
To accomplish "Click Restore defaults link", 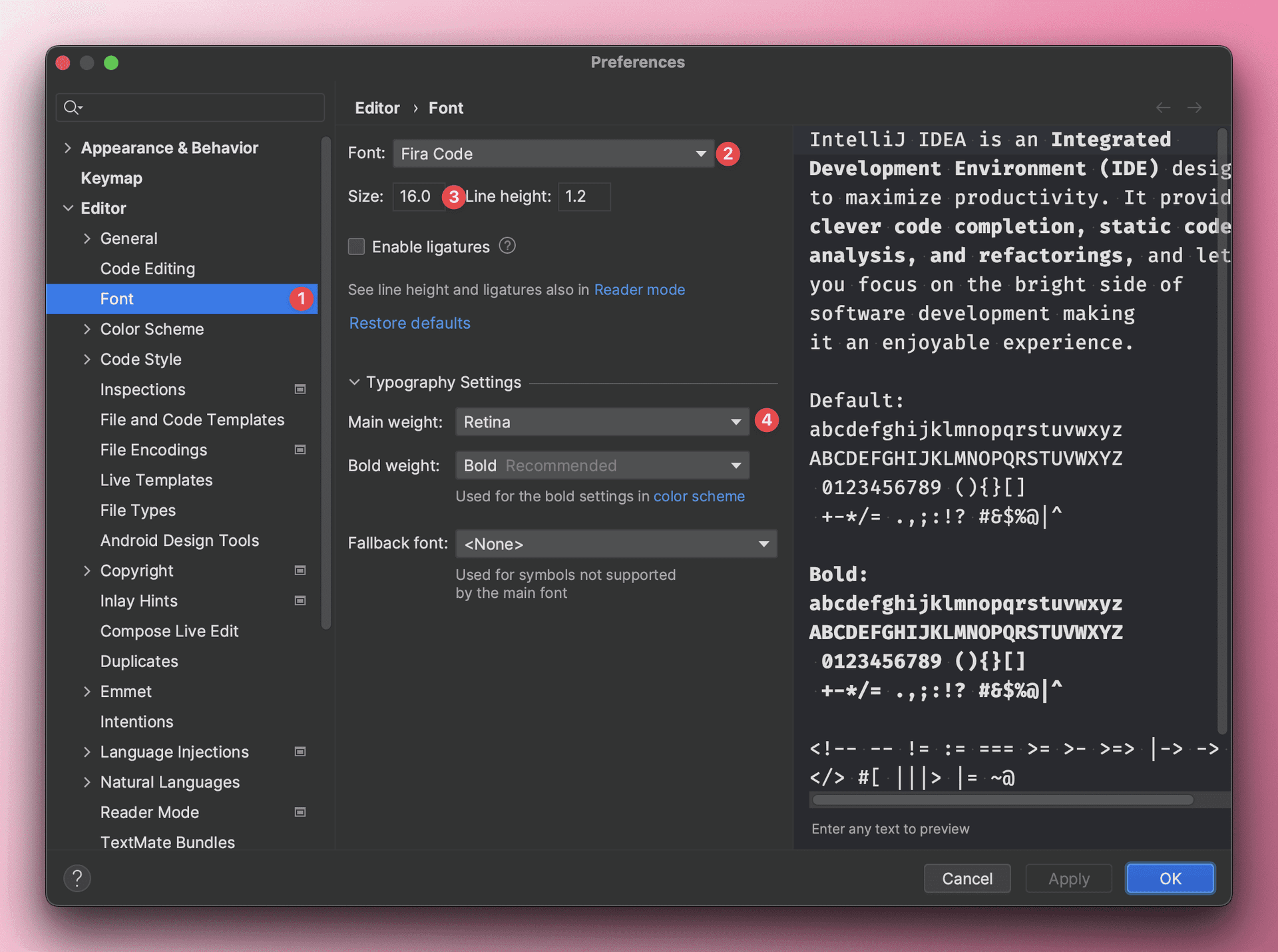I will [409, 323].
